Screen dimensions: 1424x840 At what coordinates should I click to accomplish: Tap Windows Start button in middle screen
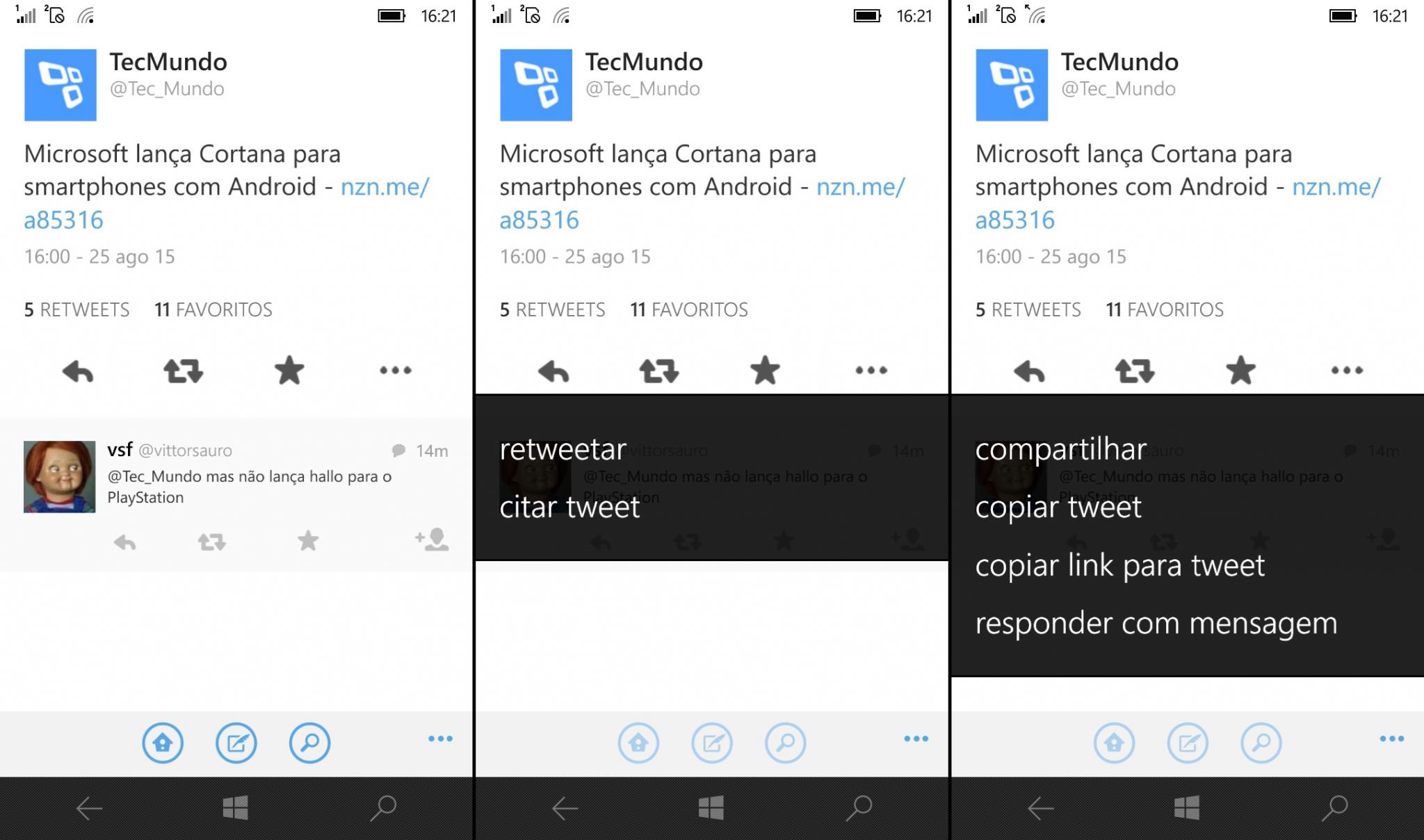[711, 808]
